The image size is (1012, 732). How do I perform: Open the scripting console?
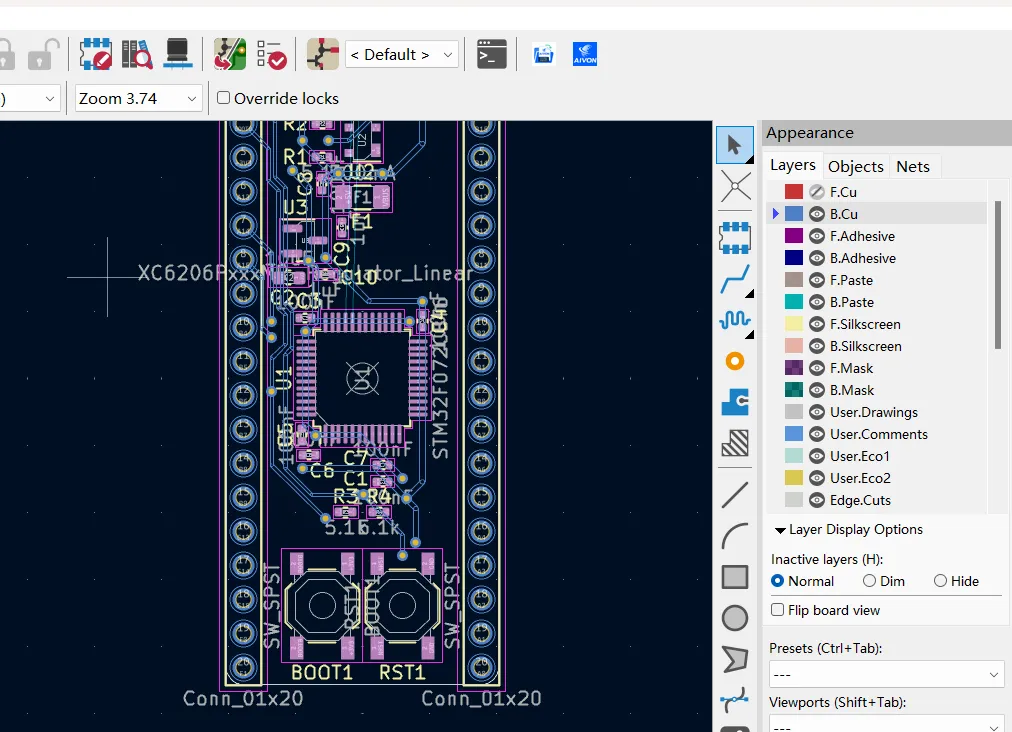(491, 54)
